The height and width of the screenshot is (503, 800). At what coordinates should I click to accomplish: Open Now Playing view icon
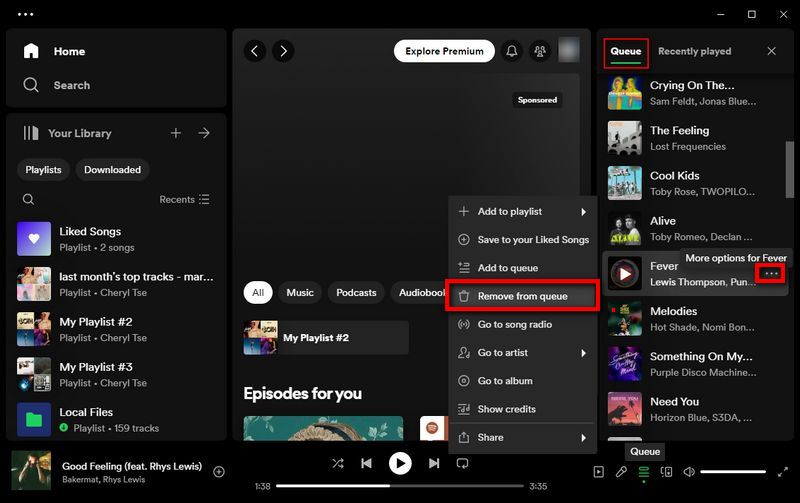pos(598,472)
